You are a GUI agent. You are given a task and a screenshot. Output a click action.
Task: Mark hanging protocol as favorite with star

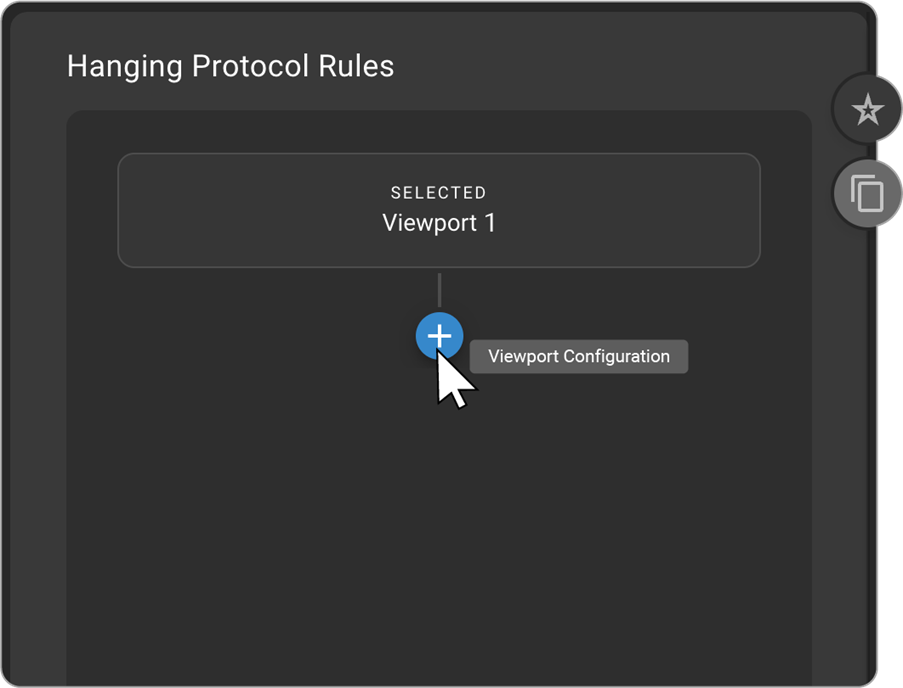pos(867,110)
